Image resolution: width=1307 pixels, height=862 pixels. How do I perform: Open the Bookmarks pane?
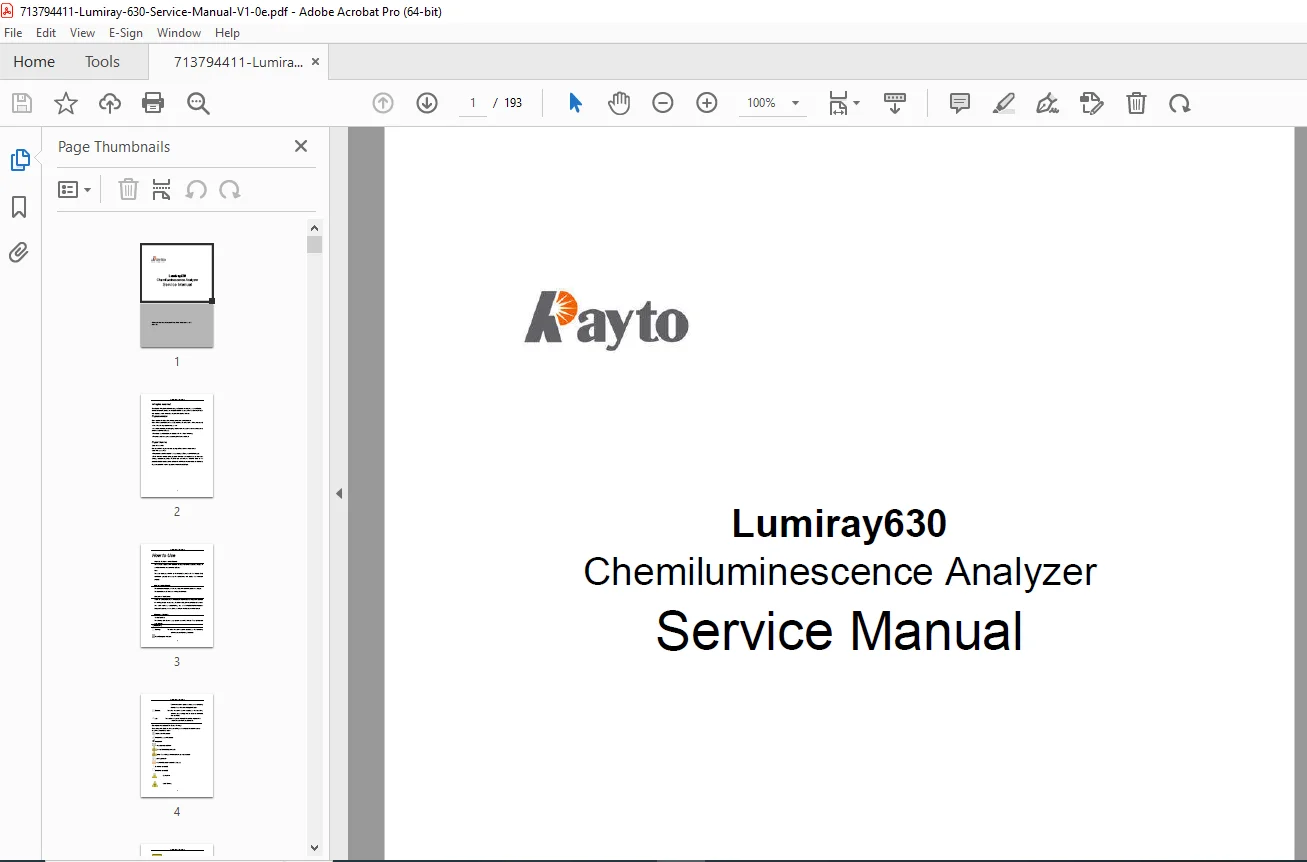click(x=19, y=207)
